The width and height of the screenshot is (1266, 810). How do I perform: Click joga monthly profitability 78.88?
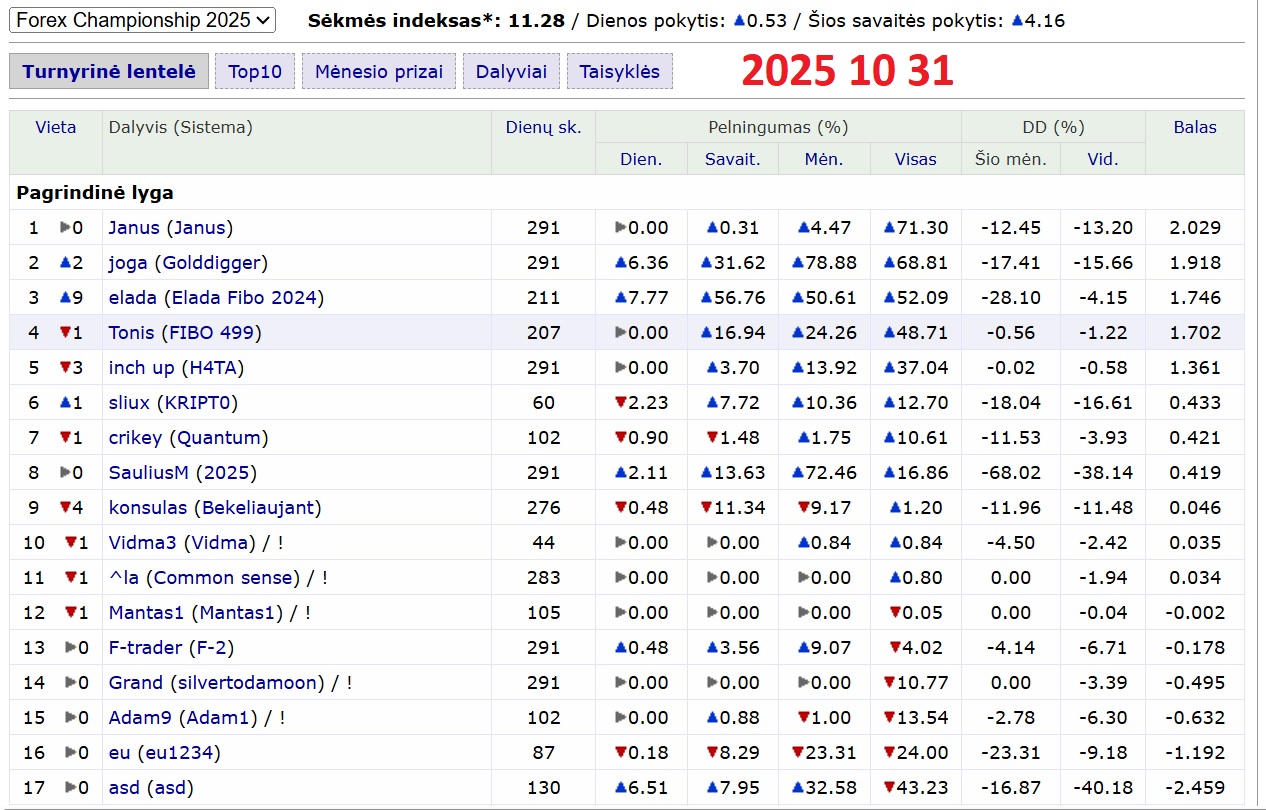click(x=831, y=263)
